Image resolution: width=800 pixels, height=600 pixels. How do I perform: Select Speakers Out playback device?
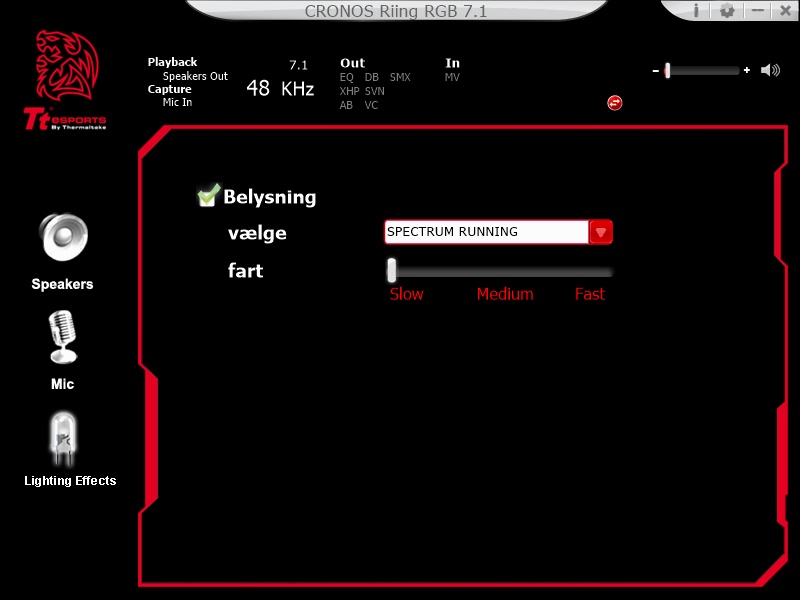pos(195,76)
